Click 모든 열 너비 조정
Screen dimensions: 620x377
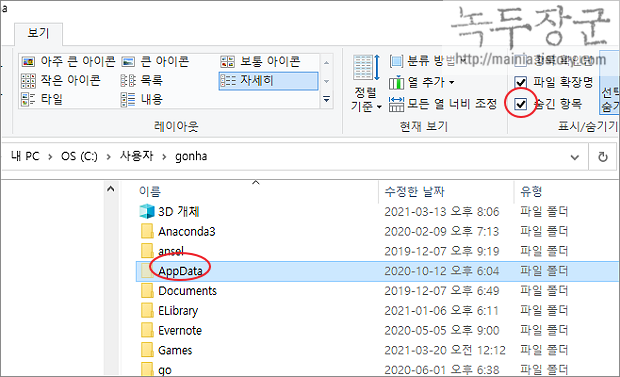[443, 104]
